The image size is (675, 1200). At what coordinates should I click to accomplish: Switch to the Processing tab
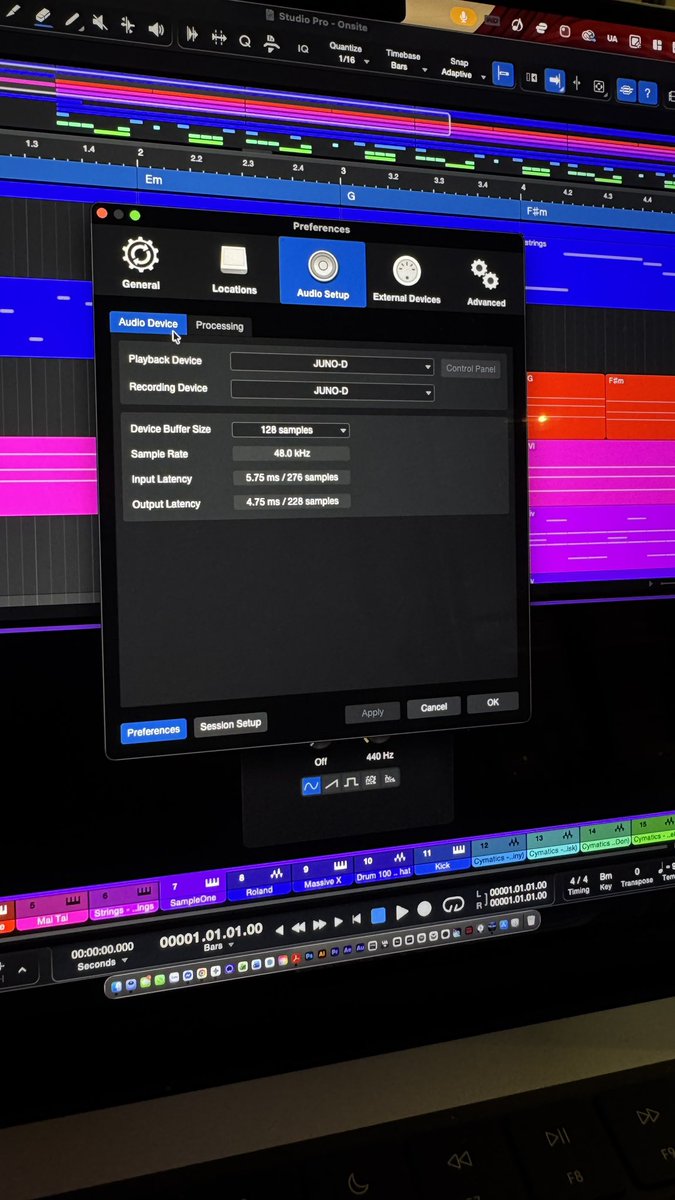click(219, 326)
